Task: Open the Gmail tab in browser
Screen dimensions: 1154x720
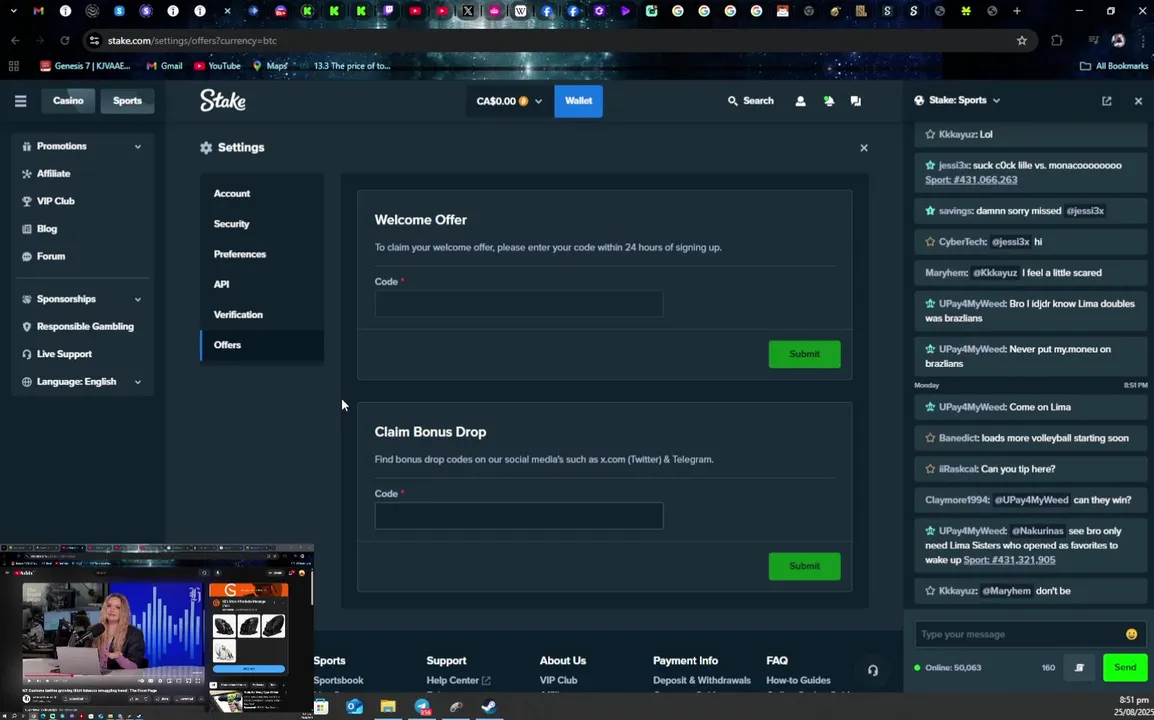Action: click(x=38, y=11)
